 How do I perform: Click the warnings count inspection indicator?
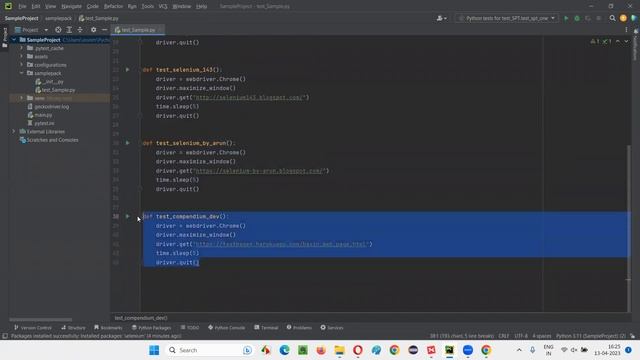[595, 42]
